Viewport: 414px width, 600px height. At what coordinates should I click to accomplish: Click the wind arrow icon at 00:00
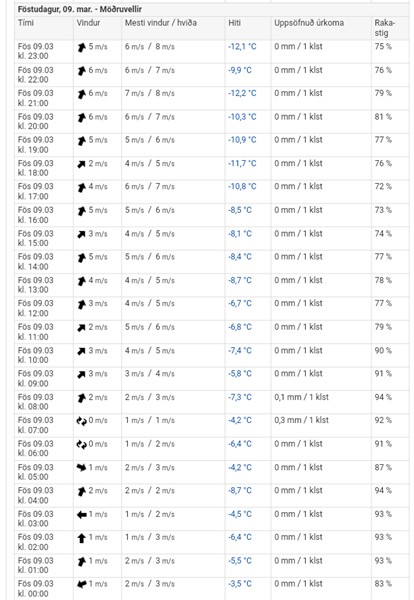tap(81, 584)
